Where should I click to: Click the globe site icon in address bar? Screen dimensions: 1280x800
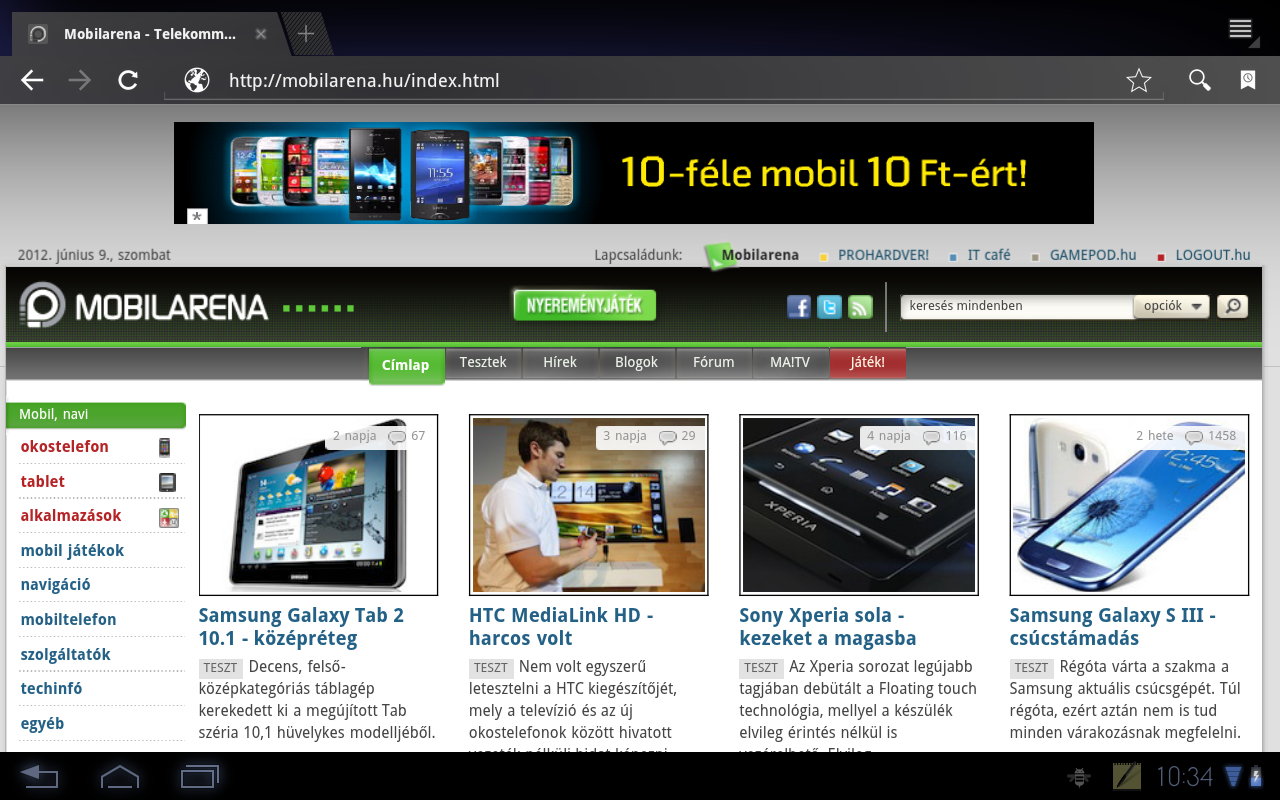(197, 81)
